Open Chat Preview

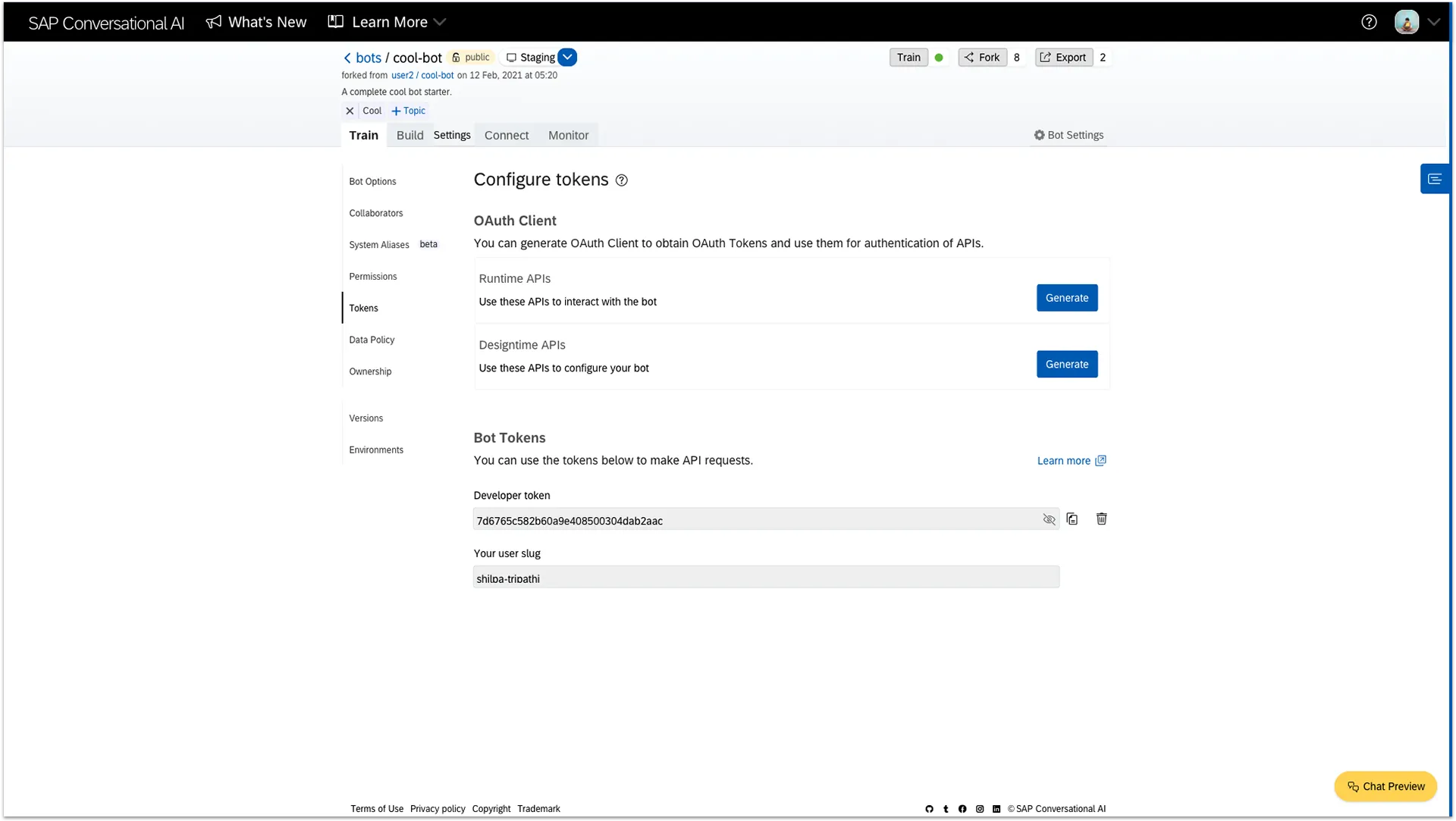[x=1385, y=786]
